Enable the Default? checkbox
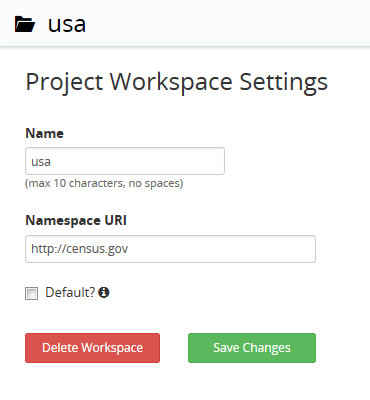 click(x=31, y=293)
